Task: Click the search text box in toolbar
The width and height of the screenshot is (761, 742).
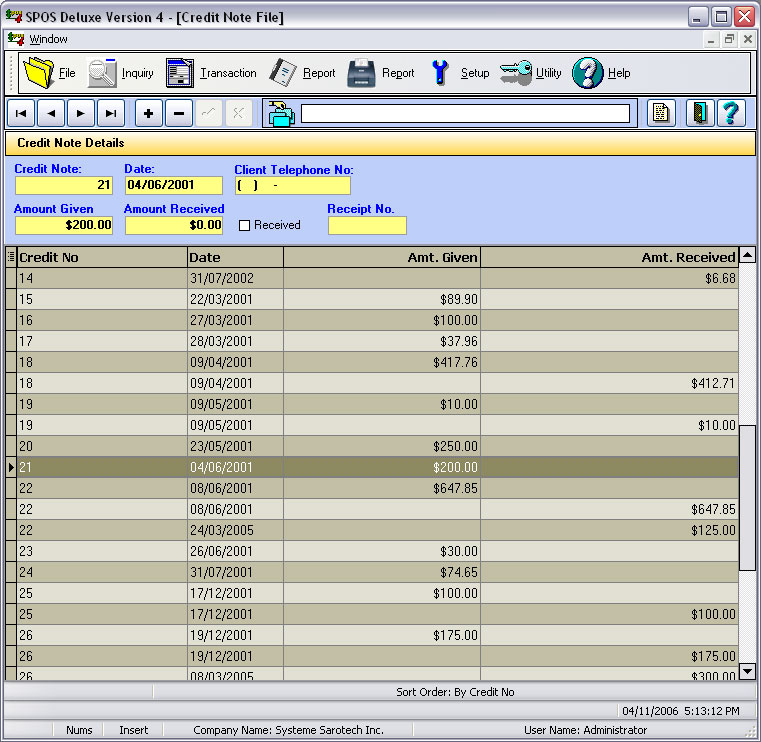Action: (465, 114)
